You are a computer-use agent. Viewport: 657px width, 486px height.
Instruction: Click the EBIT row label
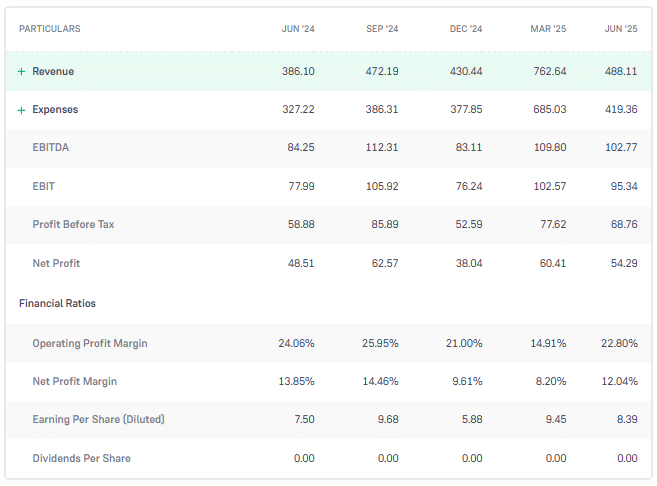click(43, 186)
